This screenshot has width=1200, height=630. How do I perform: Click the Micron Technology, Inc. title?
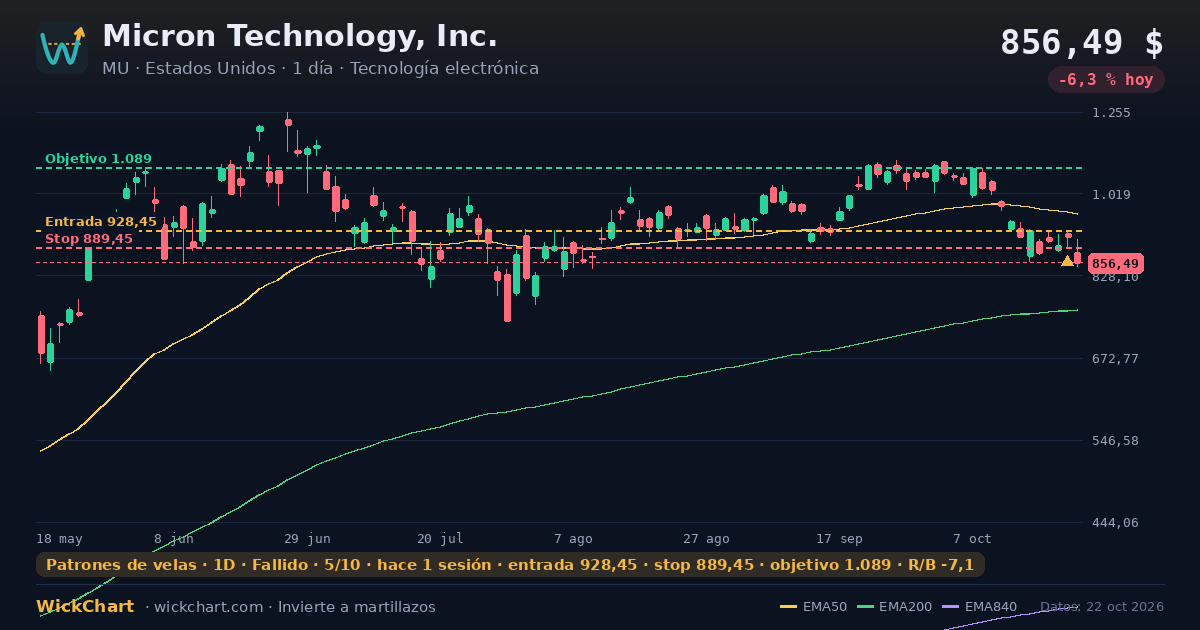(x=300, y=37)
